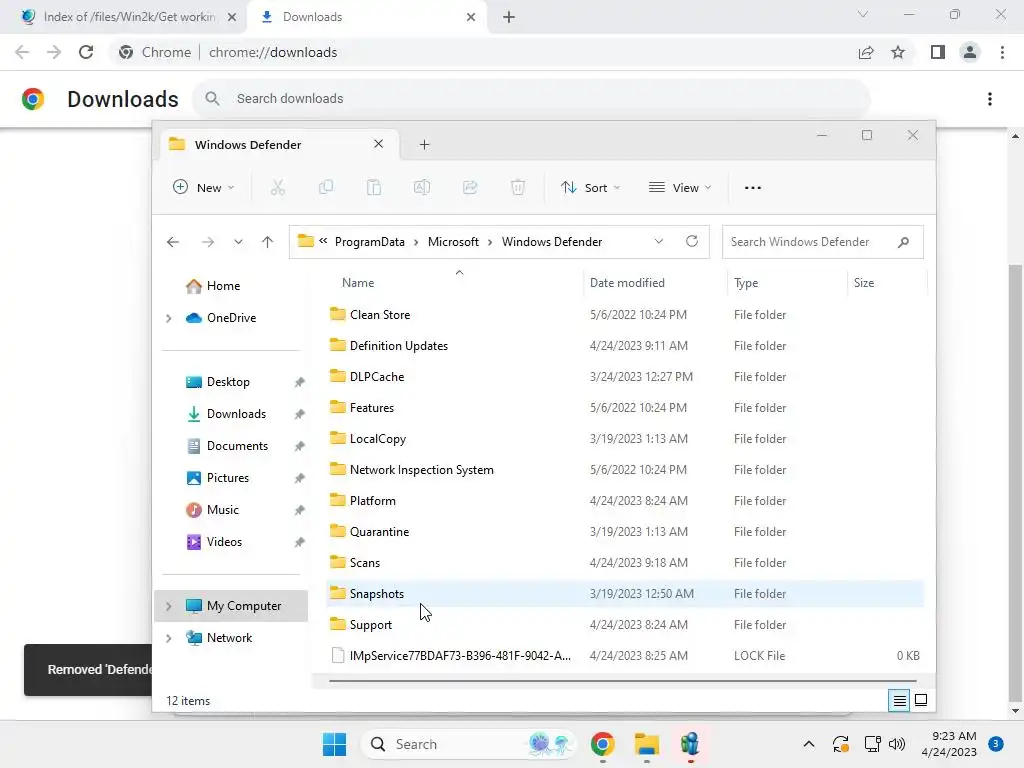Bookmark this page with the star icon
This screenshot has width=1024, height=768.
click(898, 52)
